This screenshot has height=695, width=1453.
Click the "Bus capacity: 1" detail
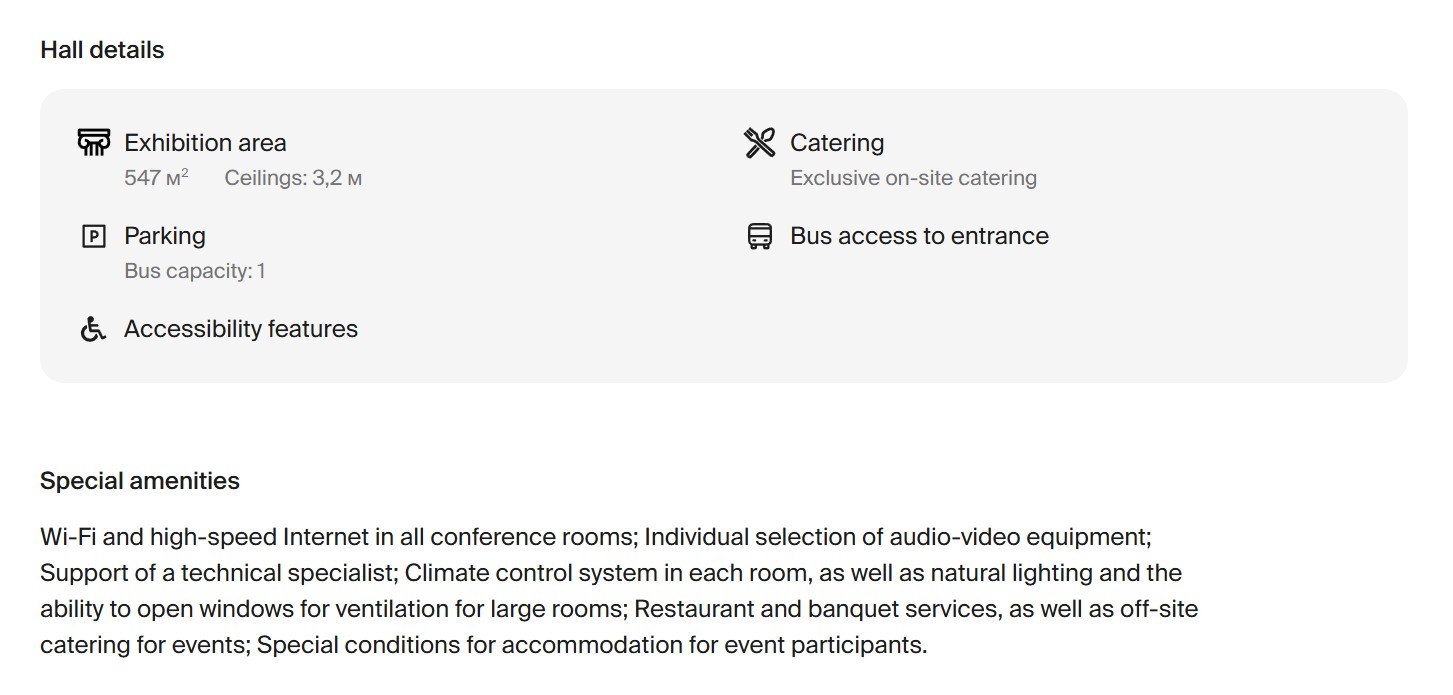[x=195, y=271]
